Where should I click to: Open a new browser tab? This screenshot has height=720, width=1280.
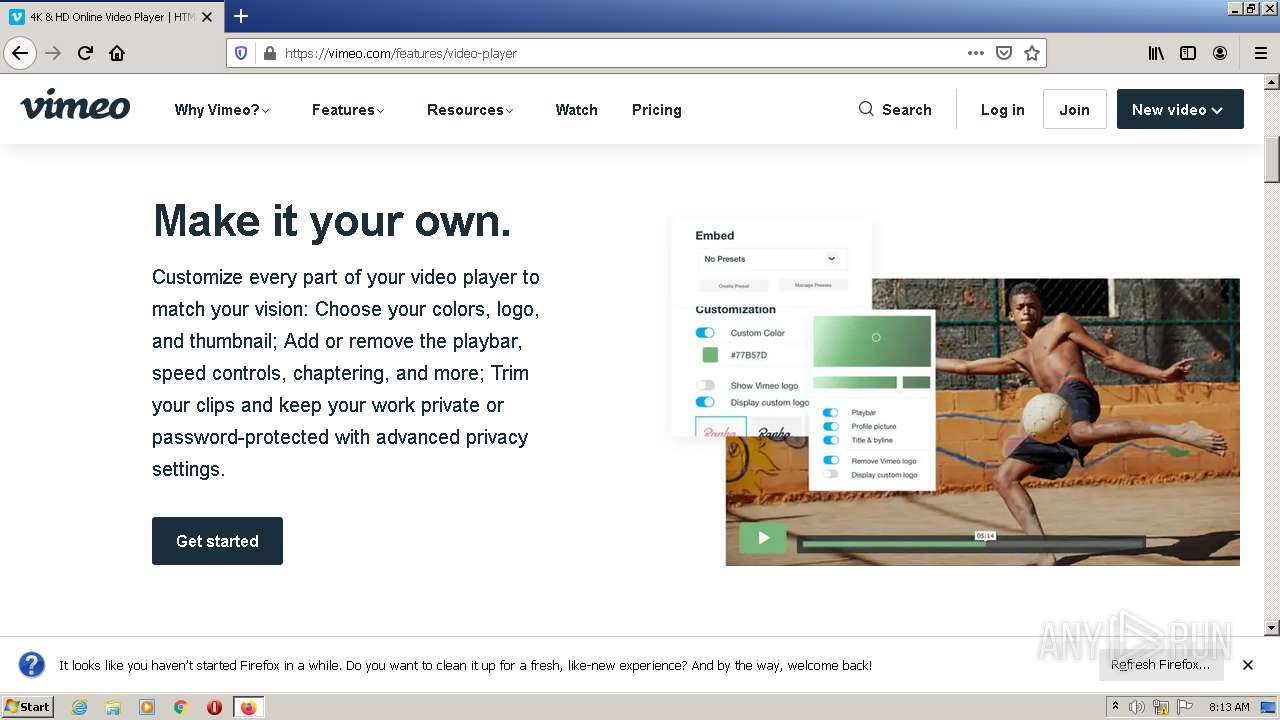241,16
